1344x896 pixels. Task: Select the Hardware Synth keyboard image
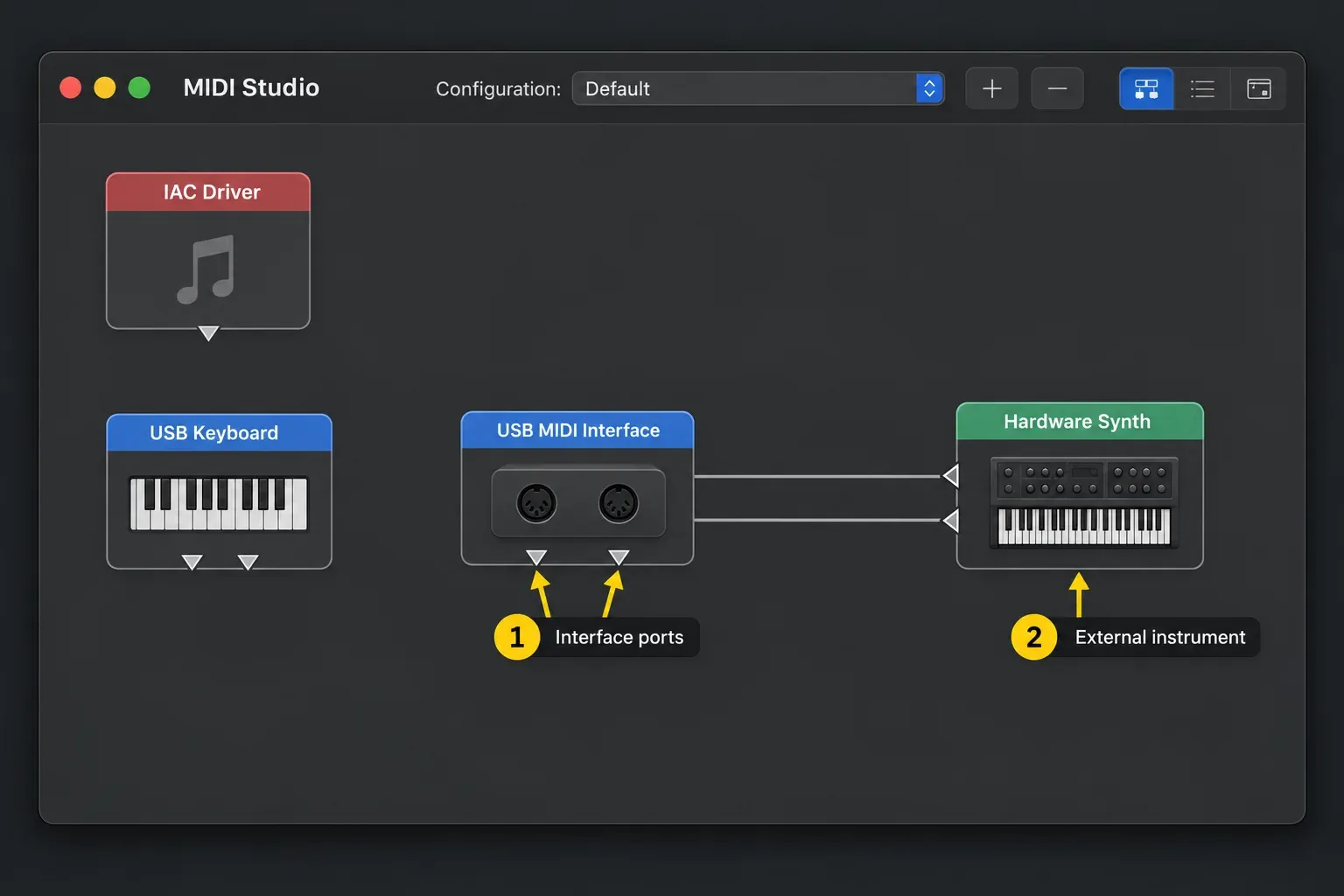pyautogui.click(x=1084, y=502)
